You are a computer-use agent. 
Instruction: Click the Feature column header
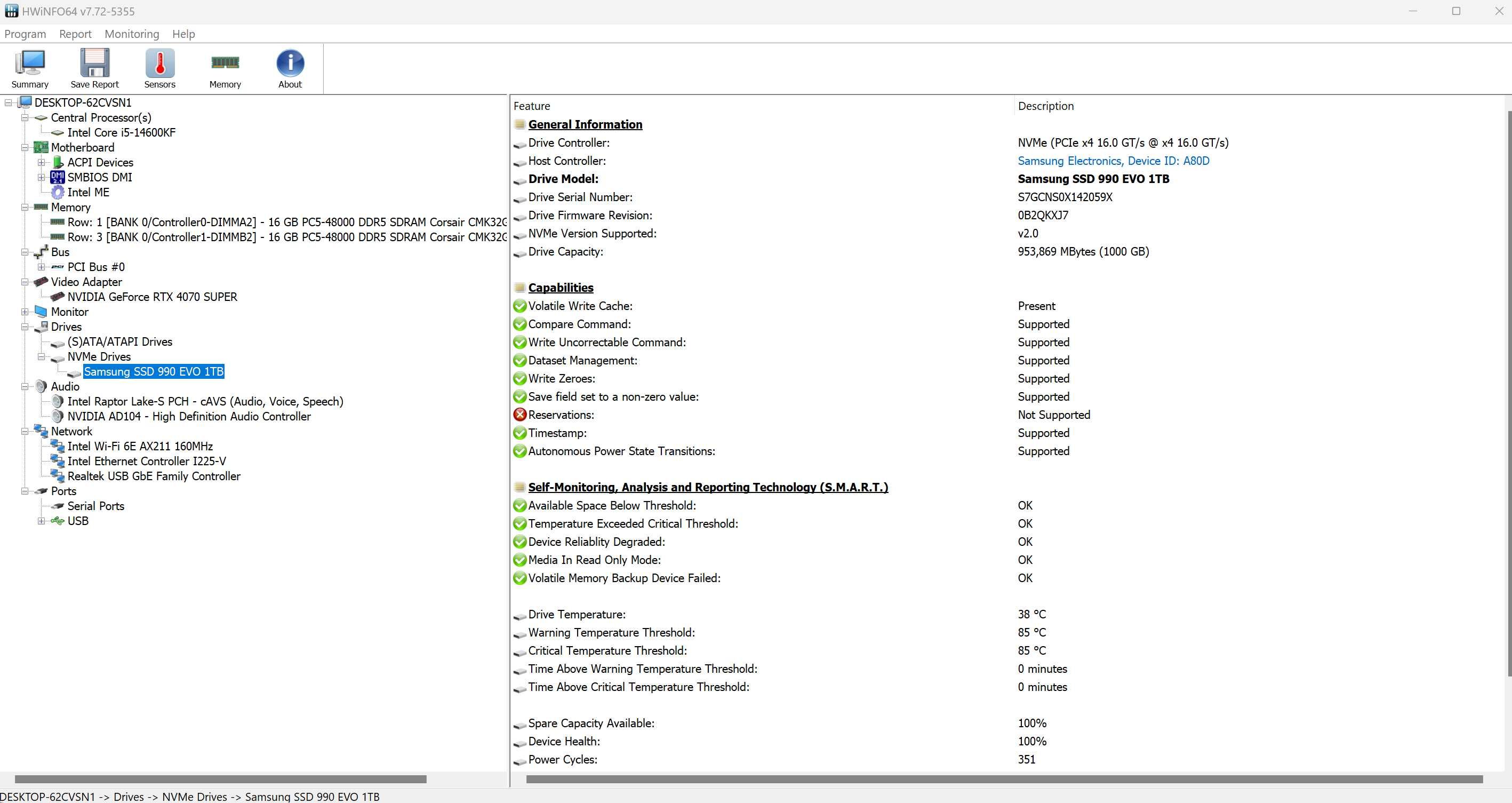762,106
